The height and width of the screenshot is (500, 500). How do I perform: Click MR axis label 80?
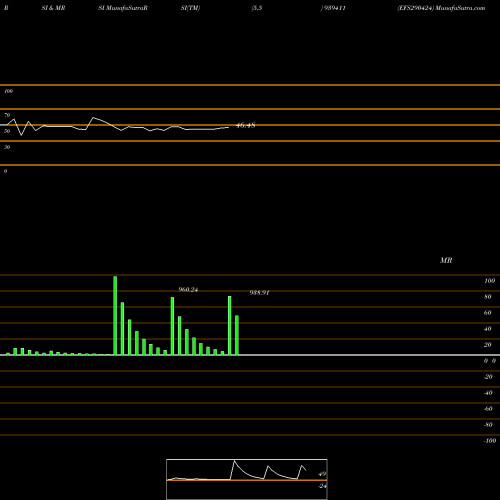click(488, 297)
